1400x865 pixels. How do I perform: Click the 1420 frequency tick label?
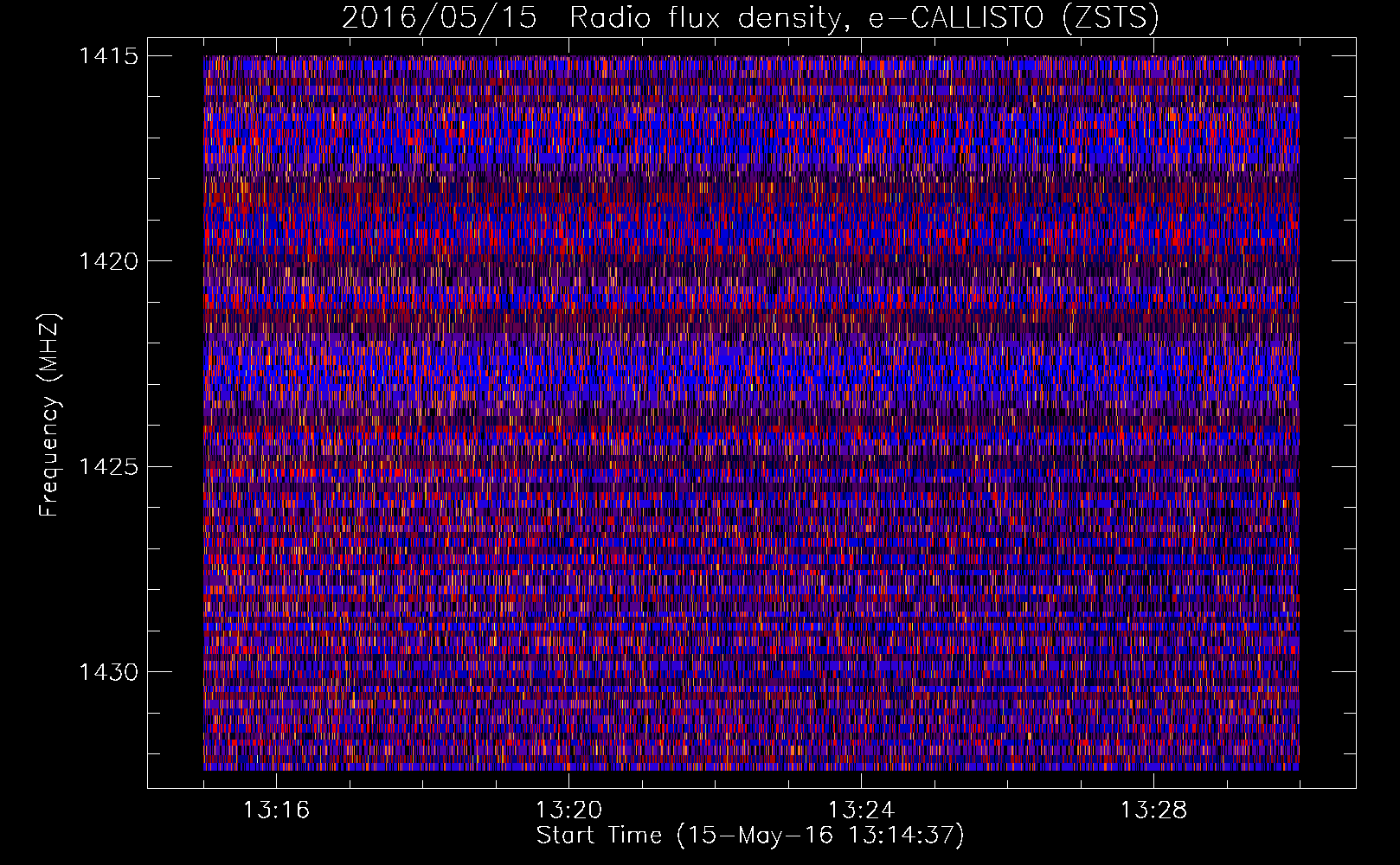tap(109, 261)
